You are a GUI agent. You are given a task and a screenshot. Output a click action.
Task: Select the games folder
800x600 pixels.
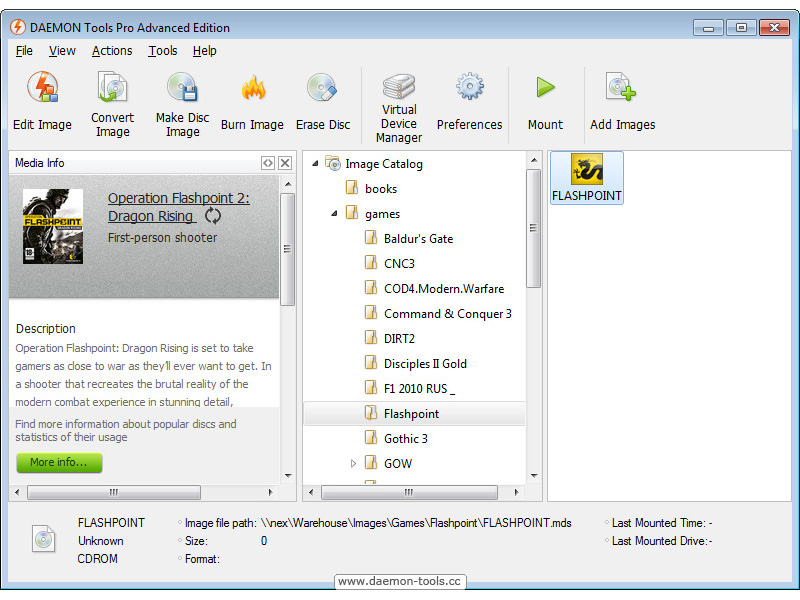coord(382,214)
